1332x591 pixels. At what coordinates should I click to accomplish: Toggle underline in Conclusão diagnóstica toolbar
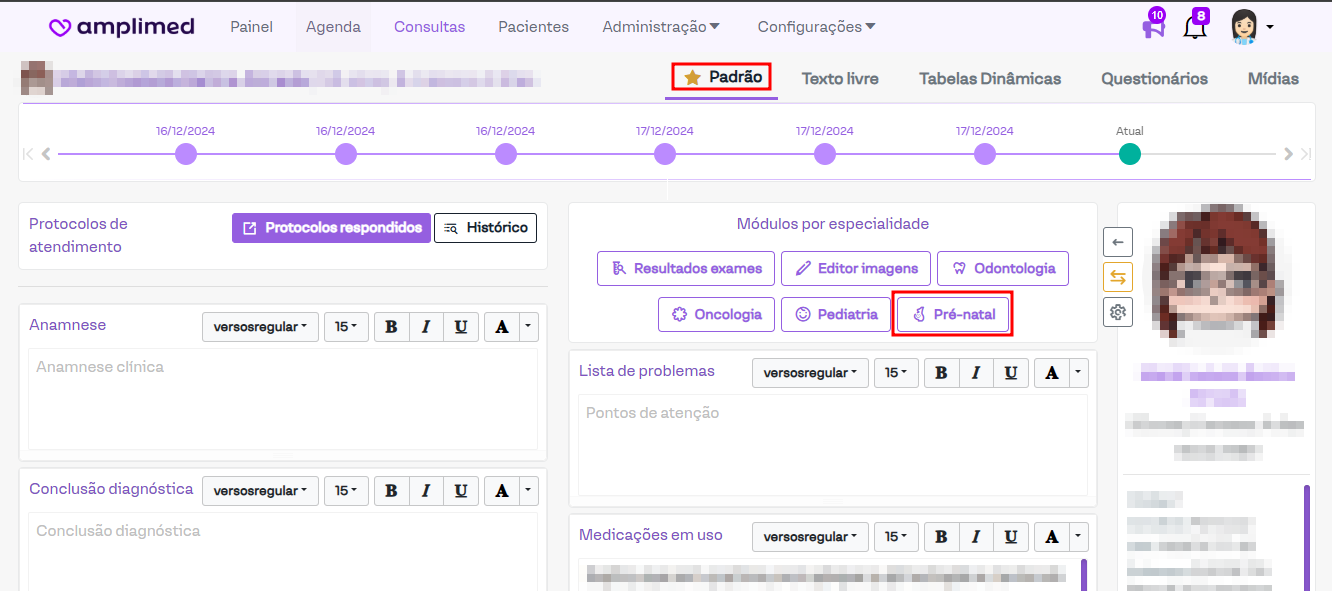460,491
